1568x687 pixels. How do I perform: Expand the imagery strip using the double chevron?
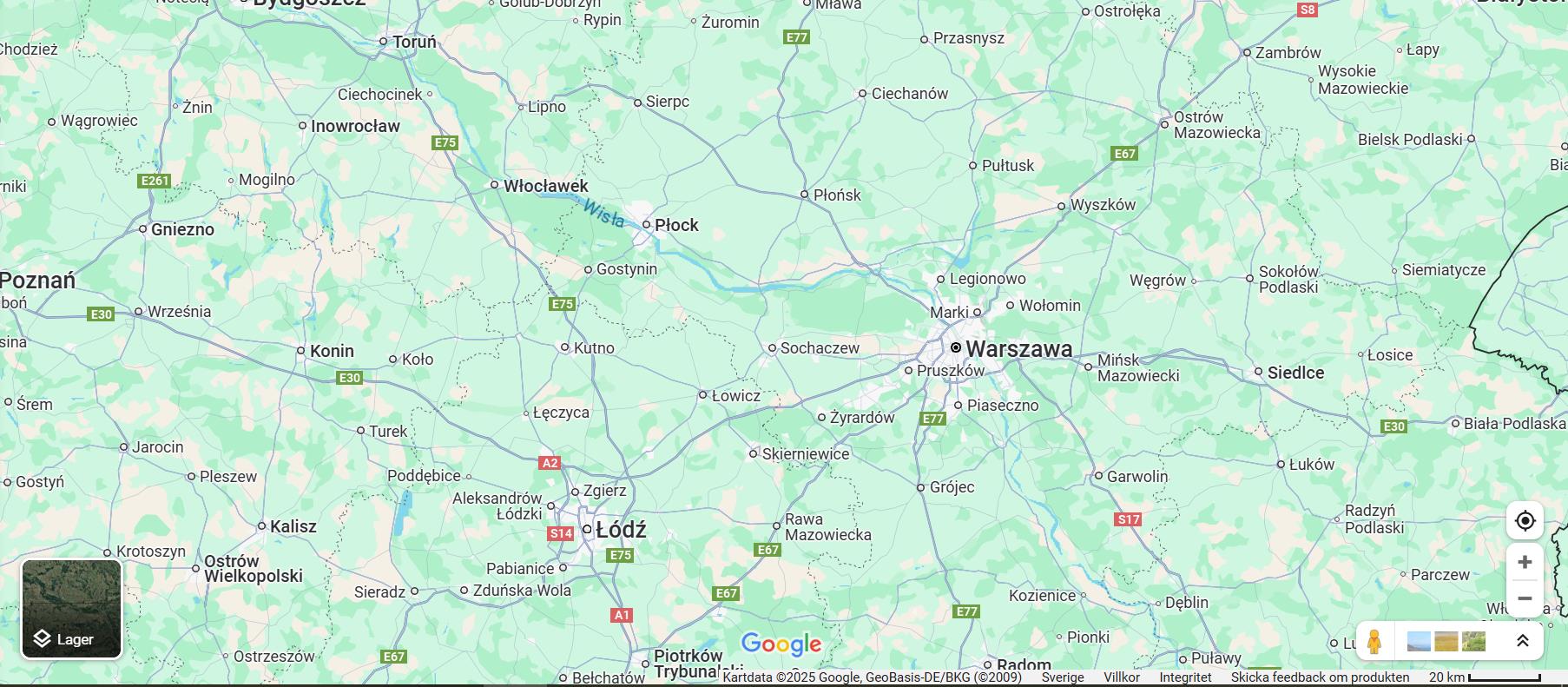point(1522,641)
